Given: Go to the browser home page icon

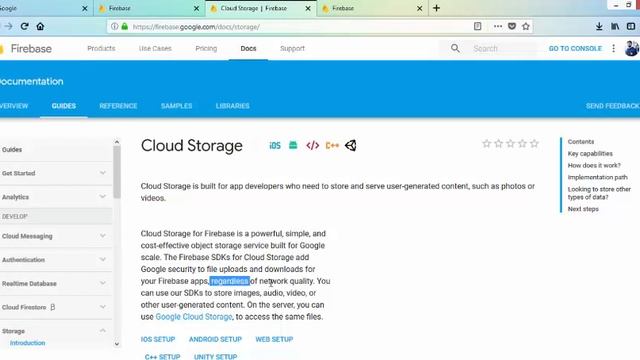Looking at the screenshot, I should tap(40, 27).
